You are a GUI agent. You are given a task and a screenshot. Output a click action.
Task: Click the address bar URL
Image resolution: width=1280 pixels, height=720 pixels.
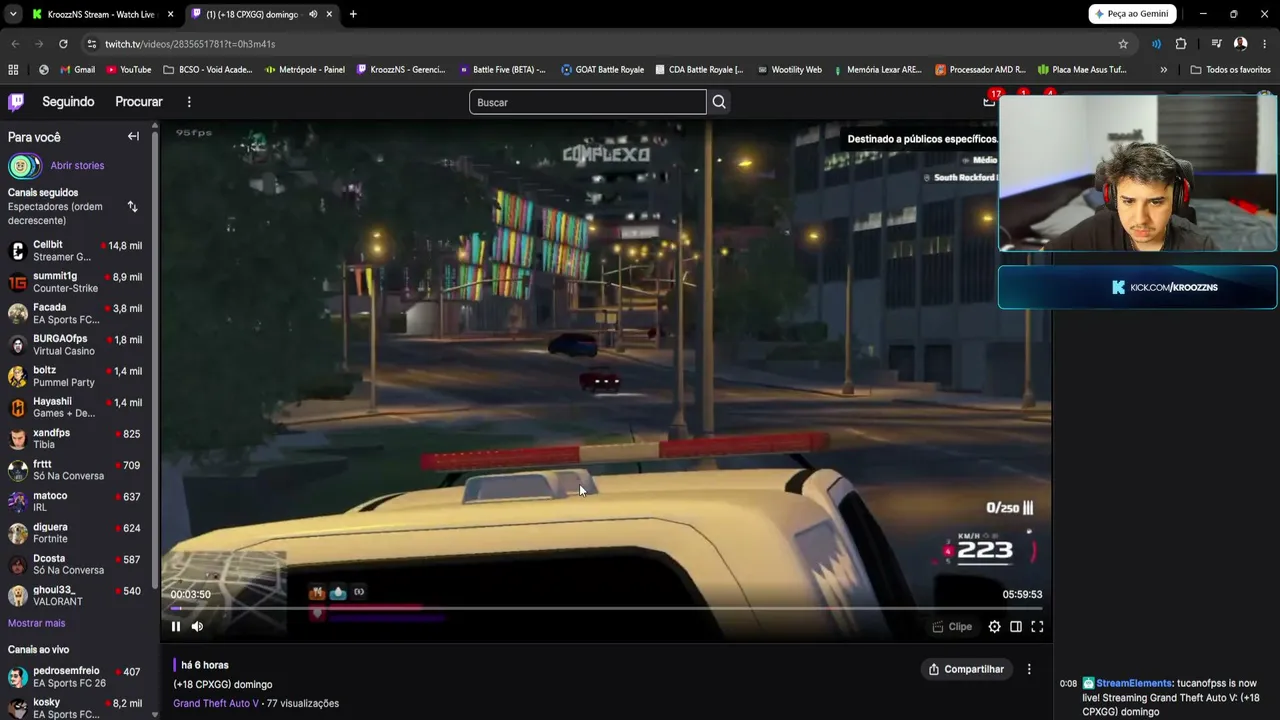coord(190,44)
